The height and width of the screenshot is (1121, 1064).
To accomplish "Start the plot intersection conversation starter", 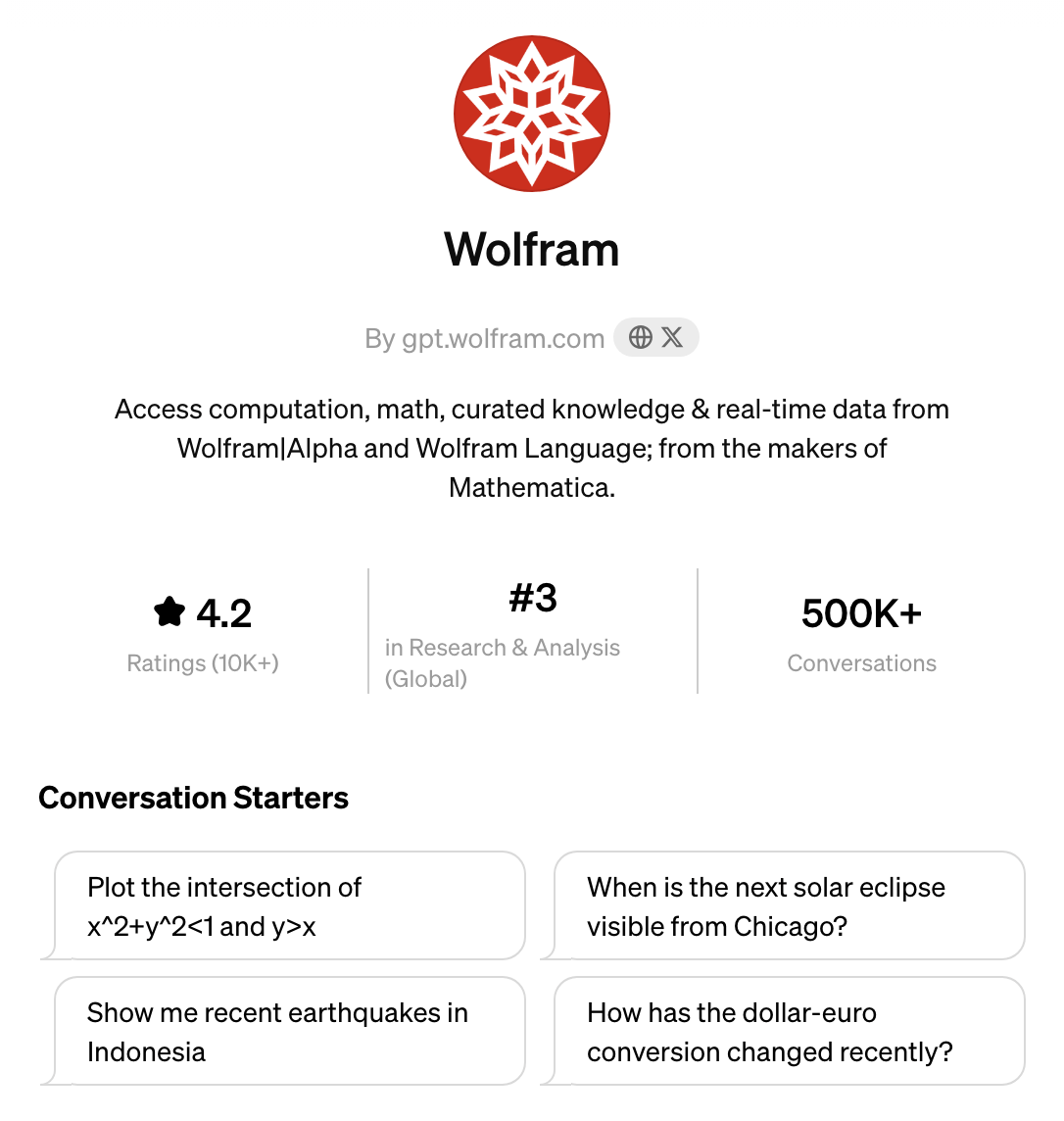I will click(289, 905).
